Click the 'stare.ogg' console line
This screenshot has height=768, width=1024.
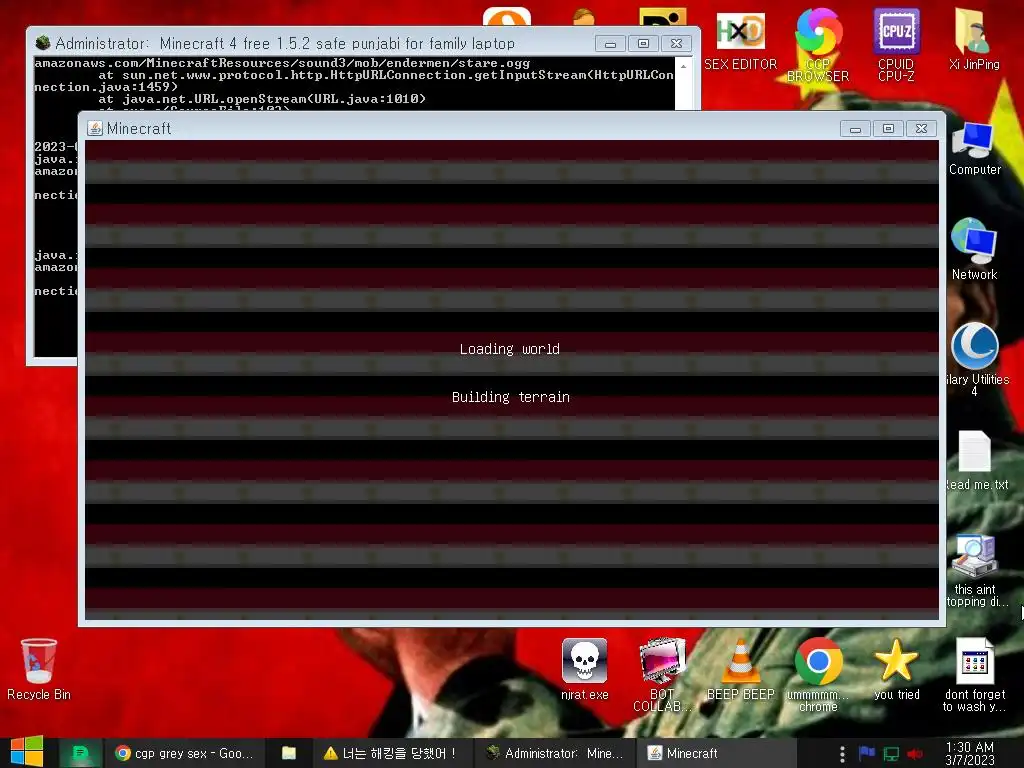click(282, 63)
